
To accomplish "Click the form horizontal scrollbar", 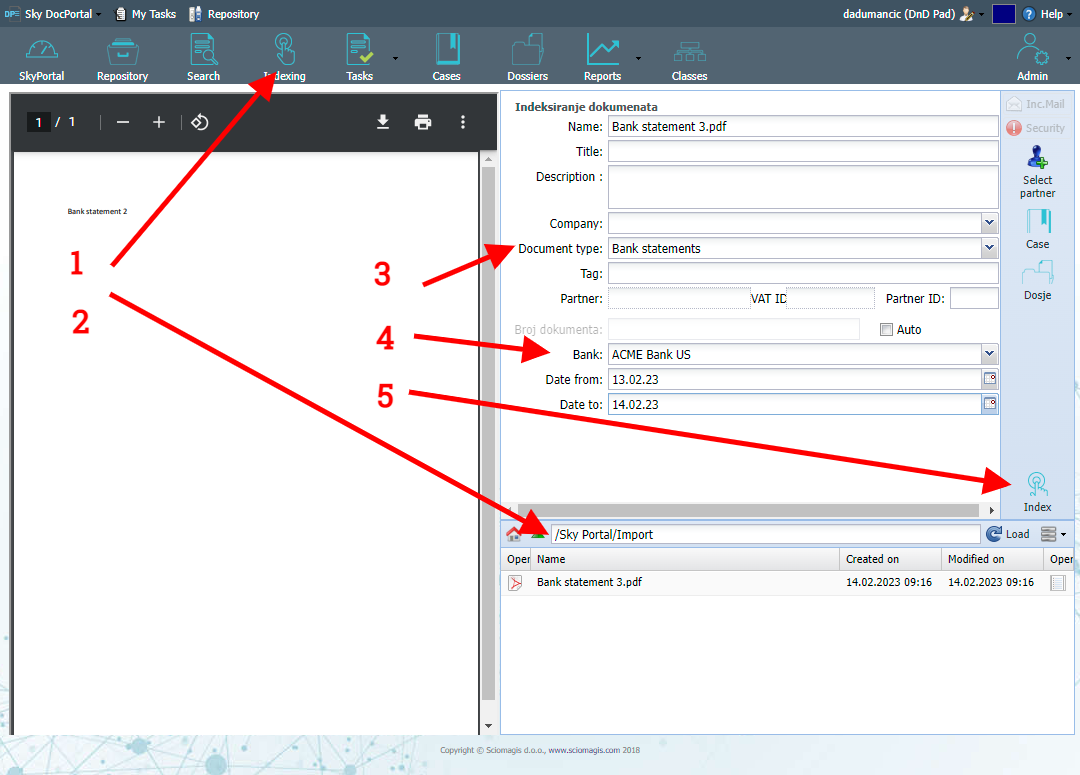I will coord(748,510).
